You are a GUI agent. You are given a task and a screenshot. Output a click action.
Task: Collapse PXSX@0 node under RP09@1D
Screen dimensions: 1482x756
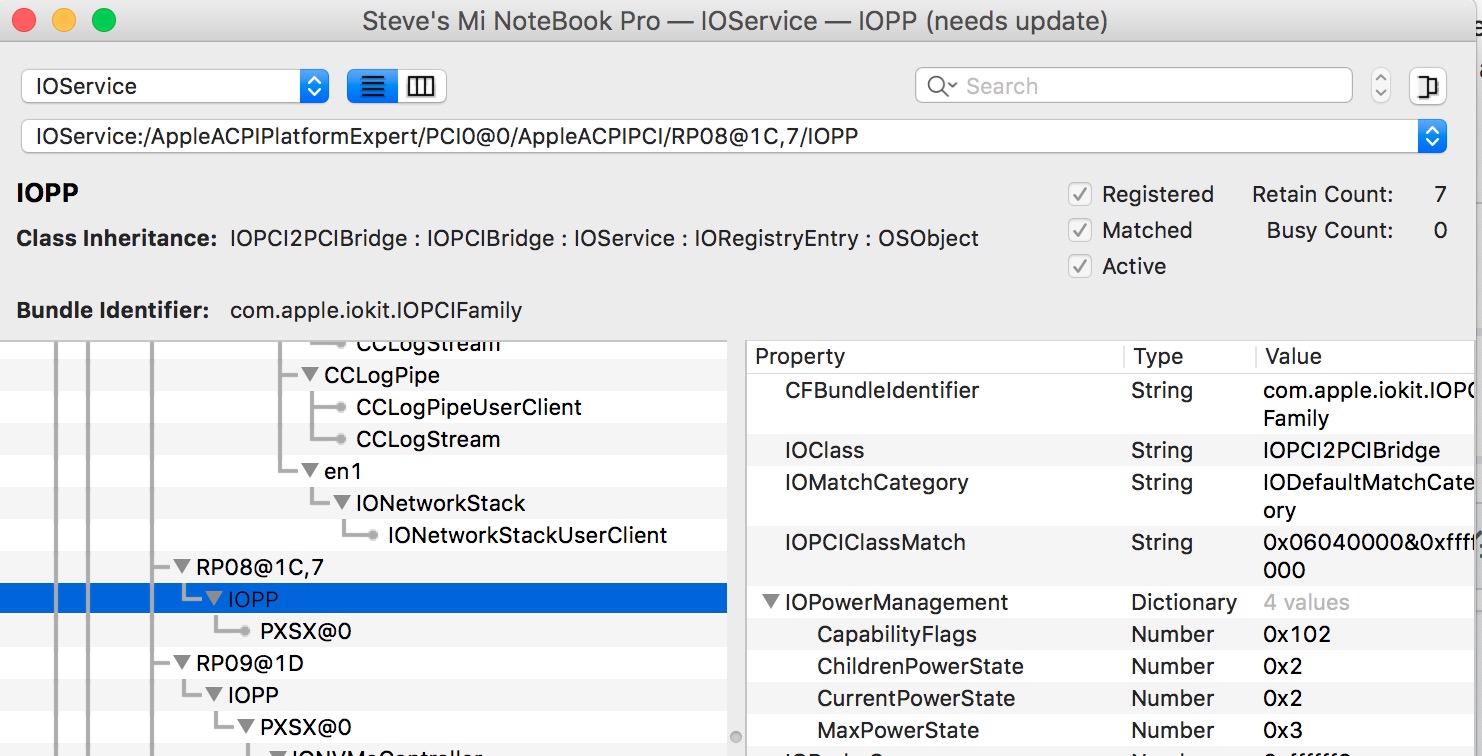coord(245,727)
